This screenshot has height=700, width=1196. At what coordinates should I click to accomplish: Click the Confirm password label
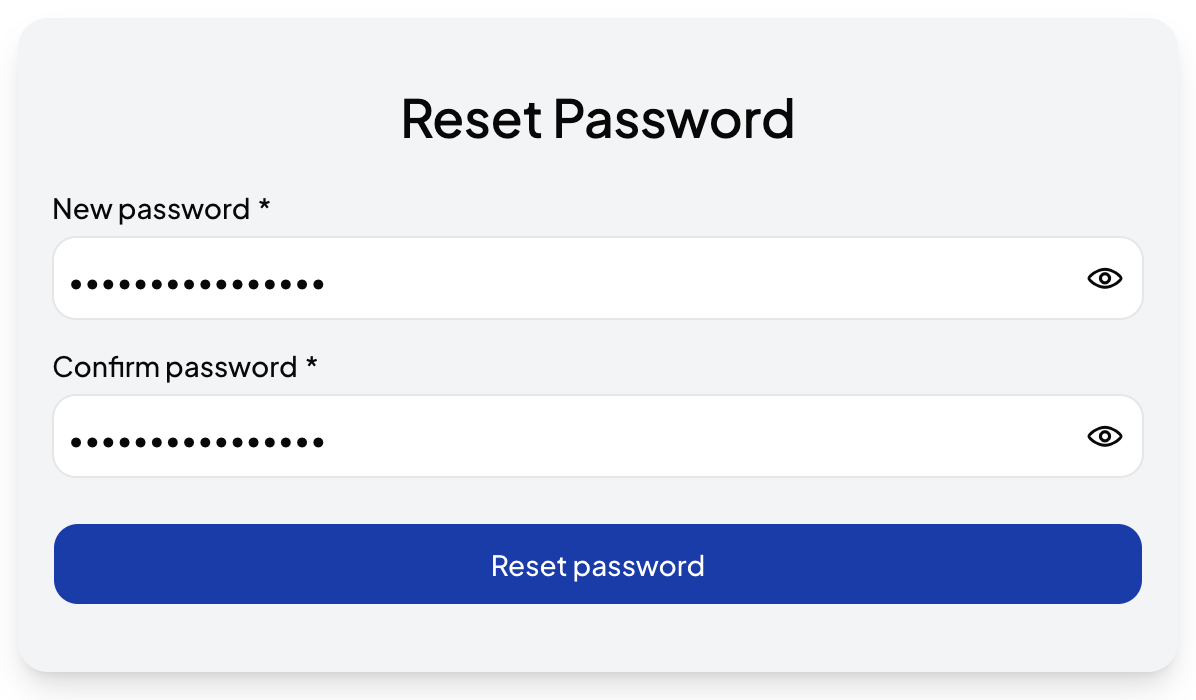pyautogui.click(x=175, y=367)
